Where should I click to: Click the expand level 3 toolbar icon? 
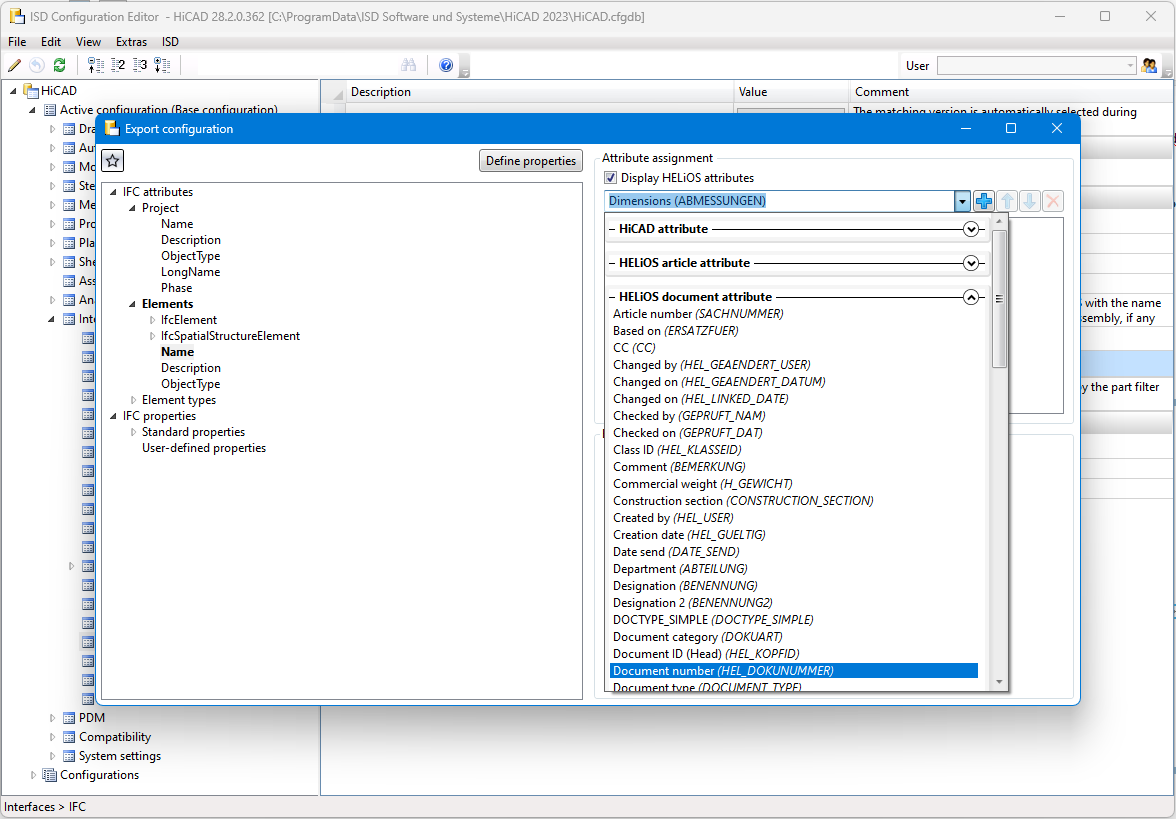(x=140, y=65)
